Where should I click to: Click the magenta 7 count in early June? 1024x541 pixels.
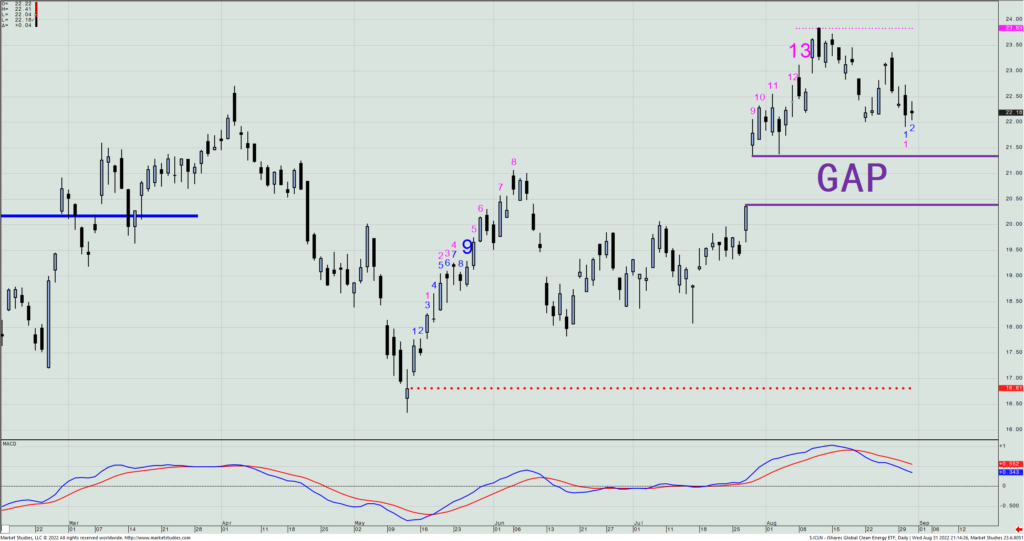click(x=501, y=187)
